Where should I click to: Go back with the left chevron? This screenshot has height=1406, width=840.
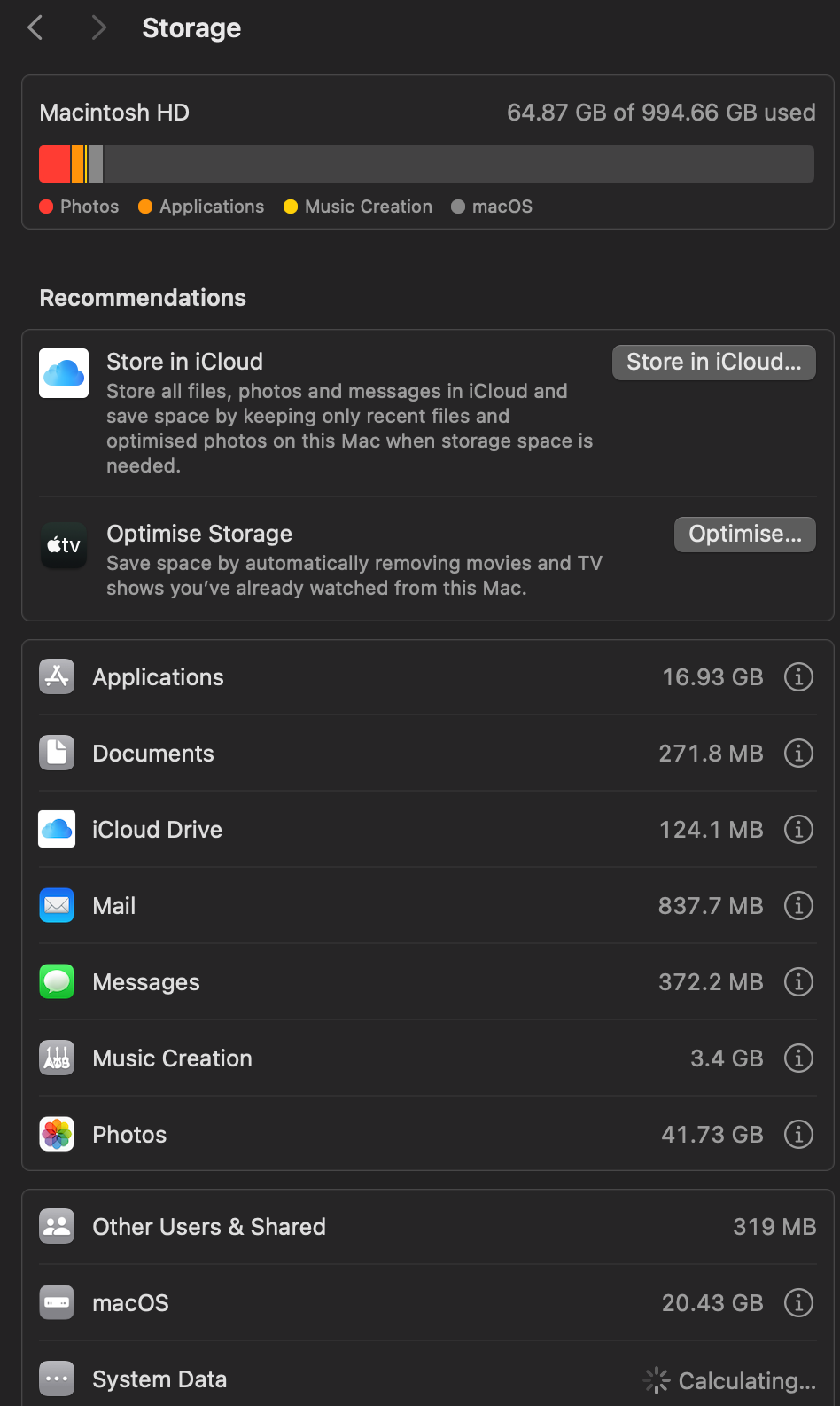coord(35,27)
